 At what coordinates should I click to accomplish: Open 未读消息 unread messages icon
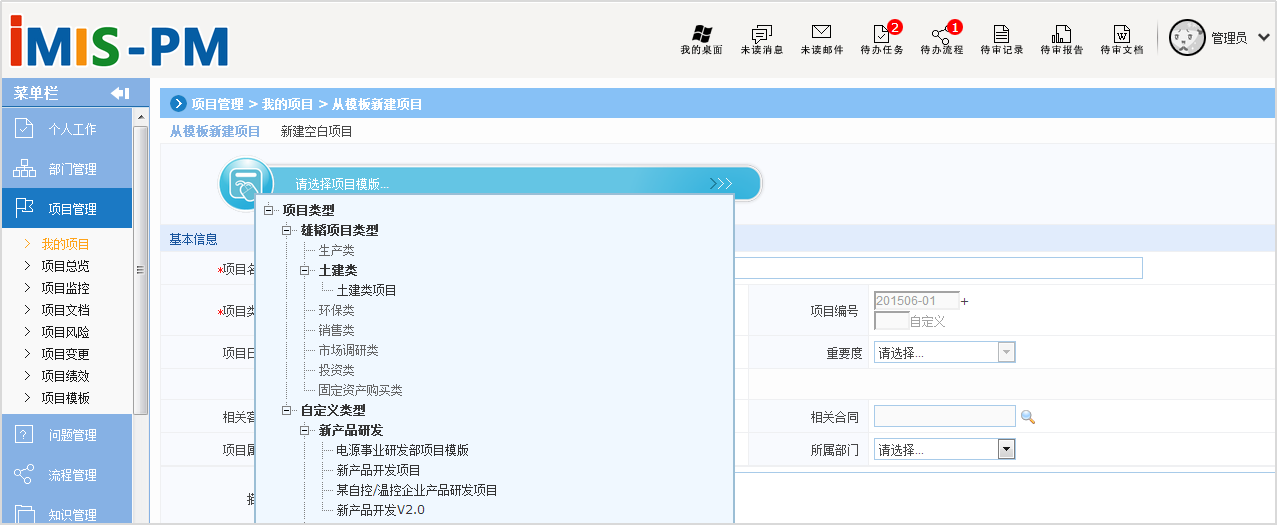click(x=761, y=39)
